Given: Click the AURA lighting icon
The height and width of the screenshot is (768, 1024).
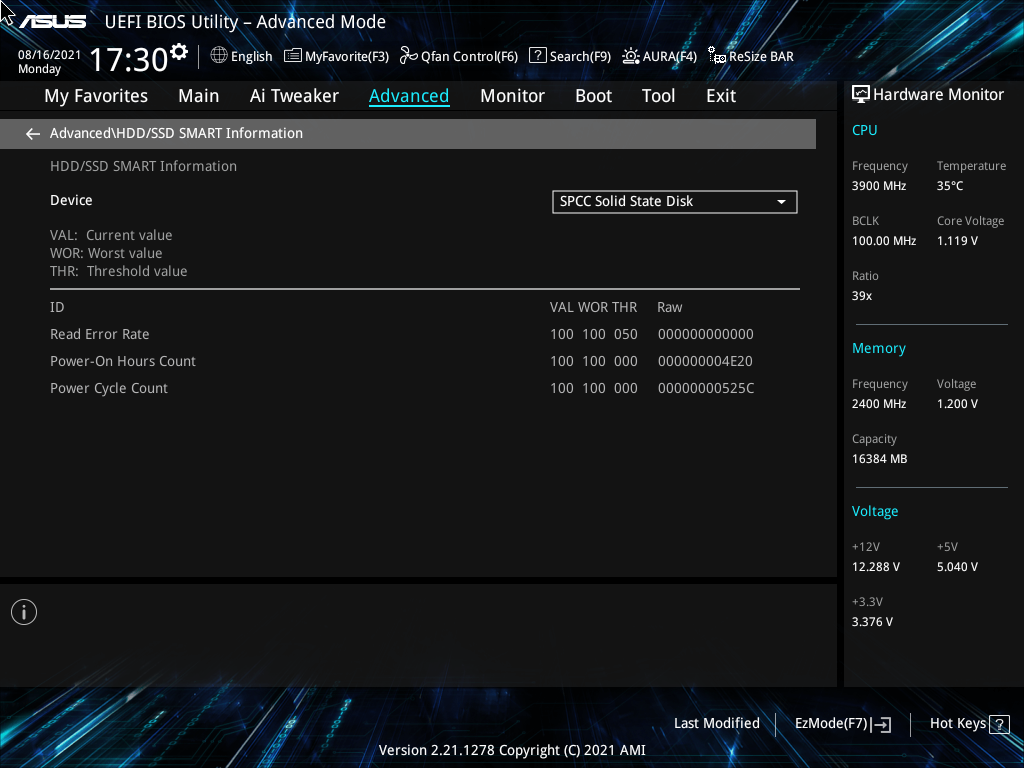Looking at the screenshot, I should point(630,56).
